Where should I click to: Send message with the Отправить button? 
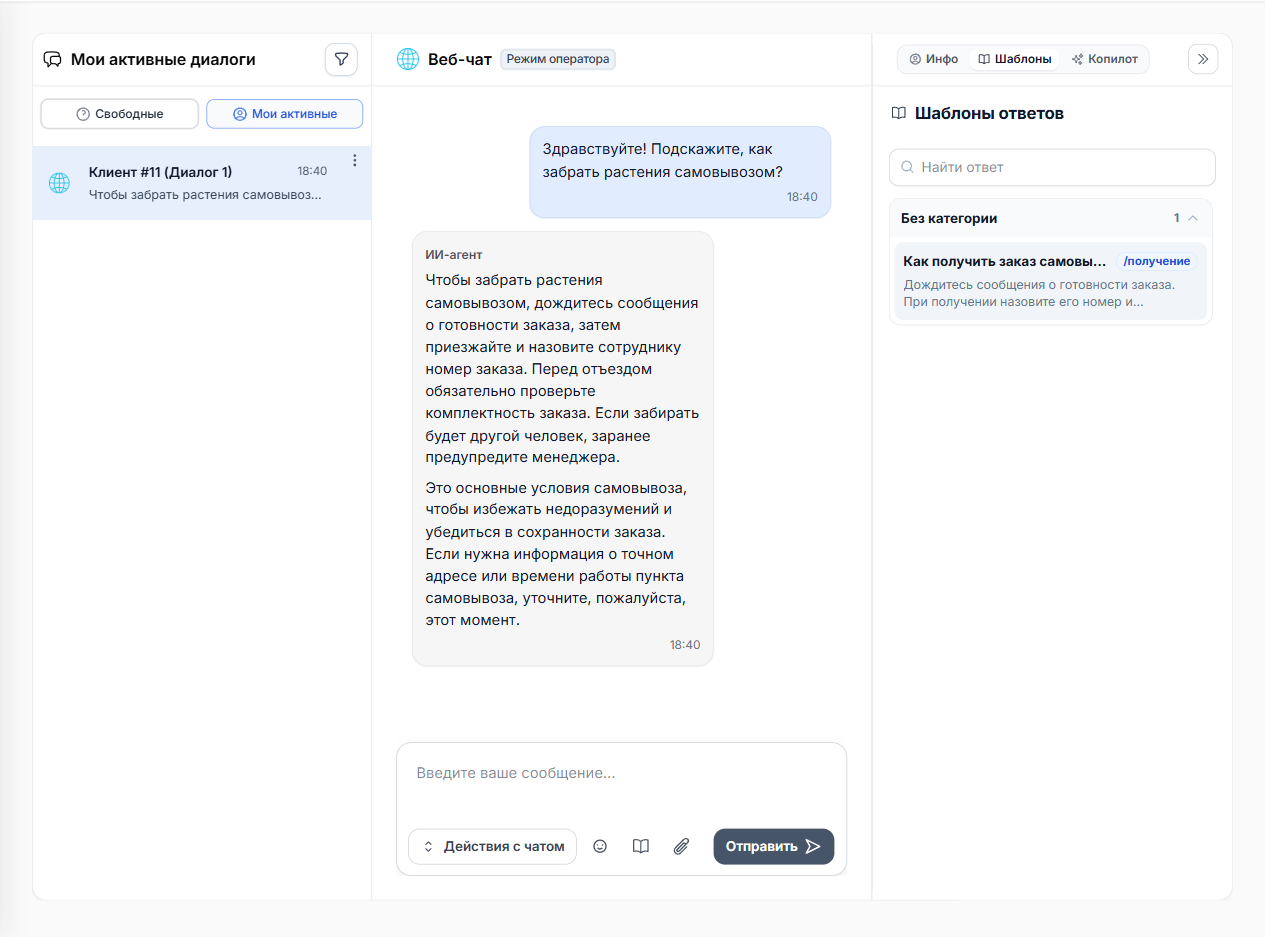[x=774, y=846]
